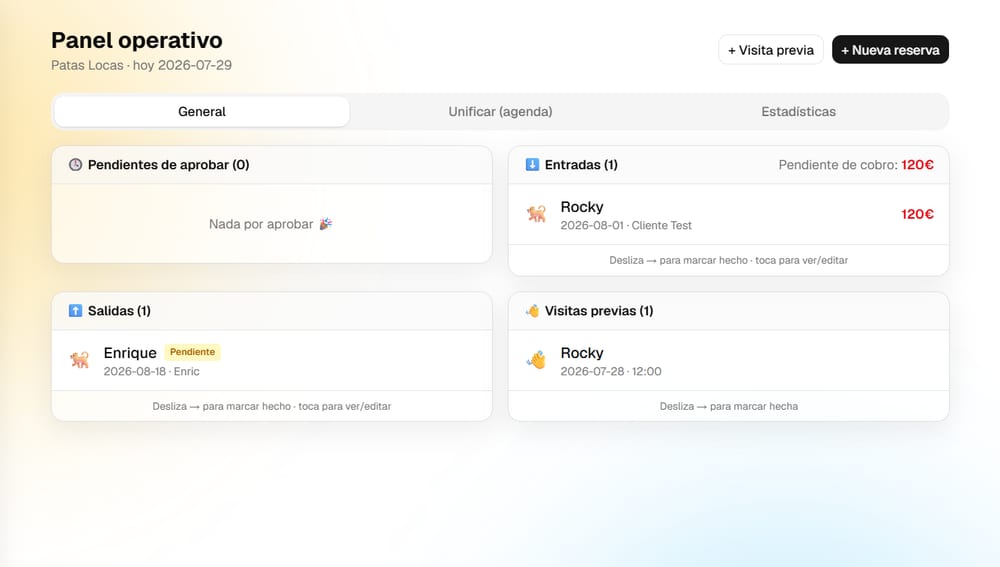Click the waving hand icon beside Rocky visit

(x=536, y=360)
